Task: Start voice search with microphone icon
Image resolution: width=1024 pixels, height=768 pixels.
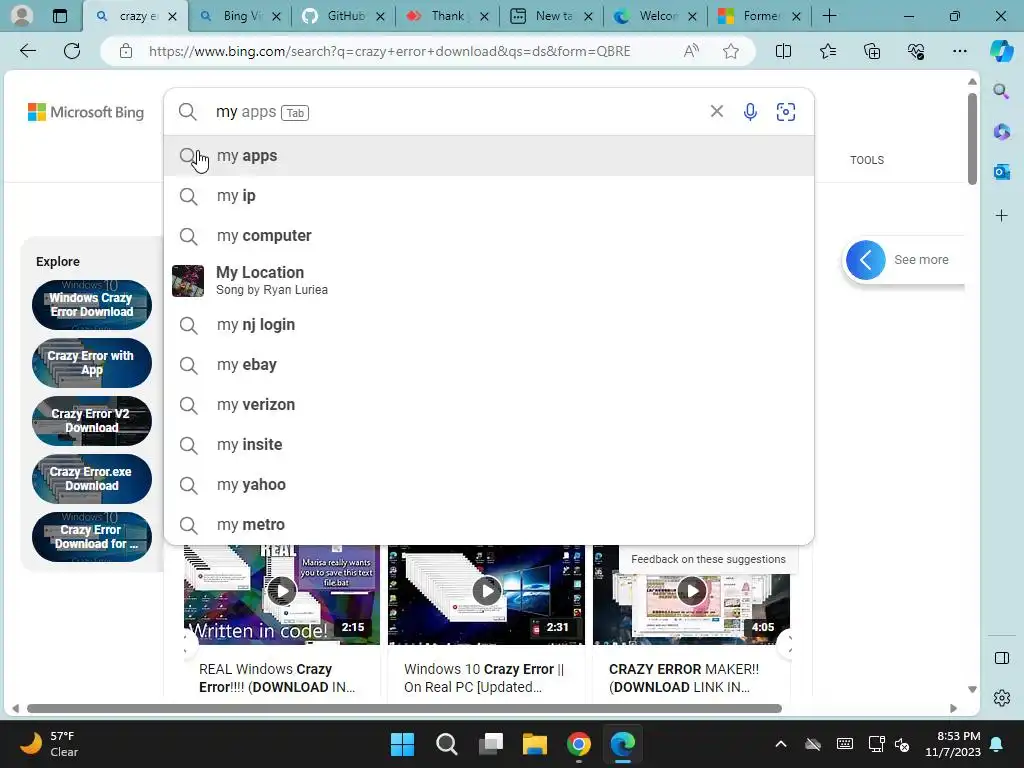Action: 750,112
